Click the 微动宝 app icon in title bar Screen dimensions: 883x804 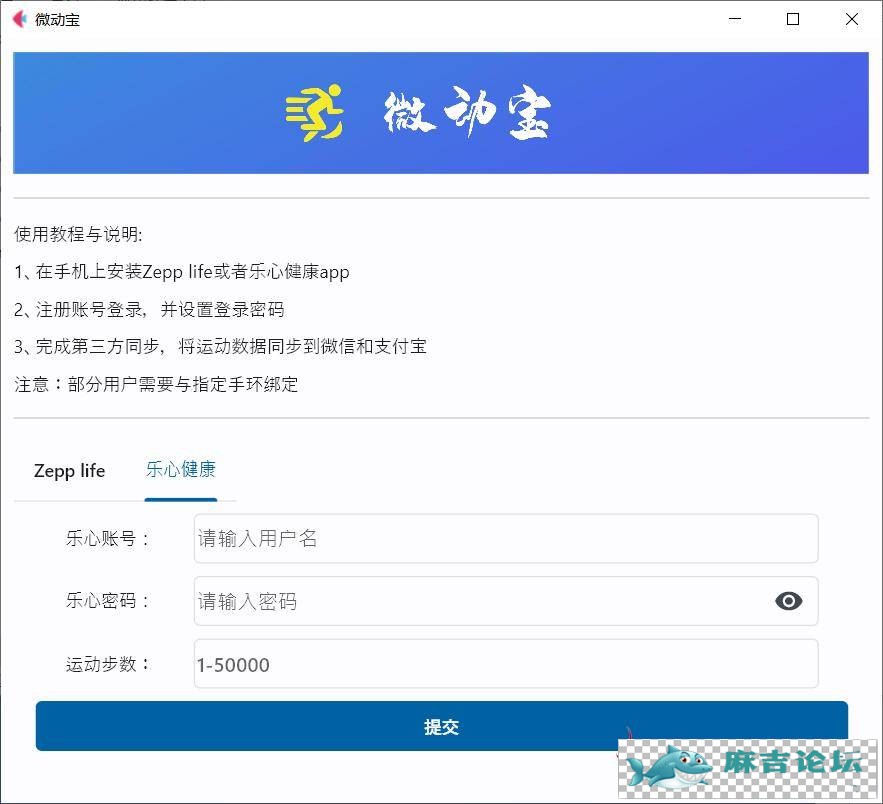[x=19, y=19]
